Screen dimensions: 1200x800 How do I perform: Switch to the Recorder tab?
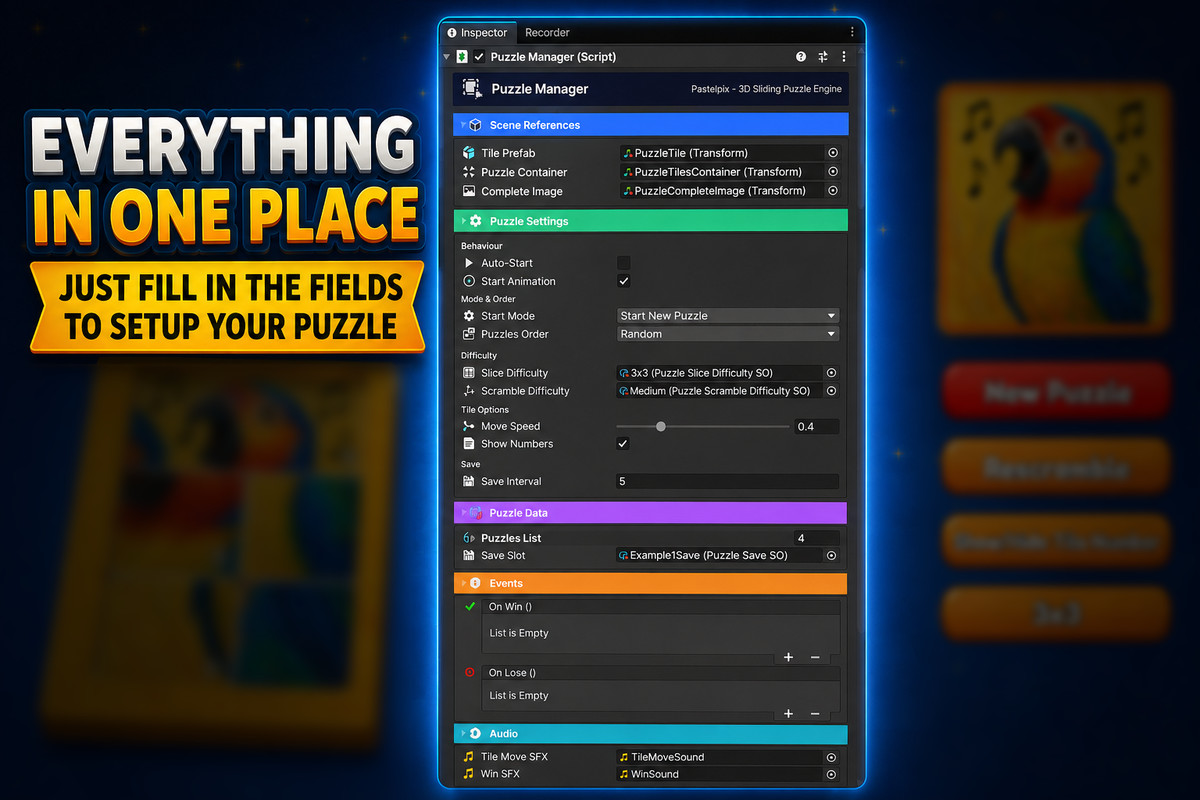click(547, 33)
